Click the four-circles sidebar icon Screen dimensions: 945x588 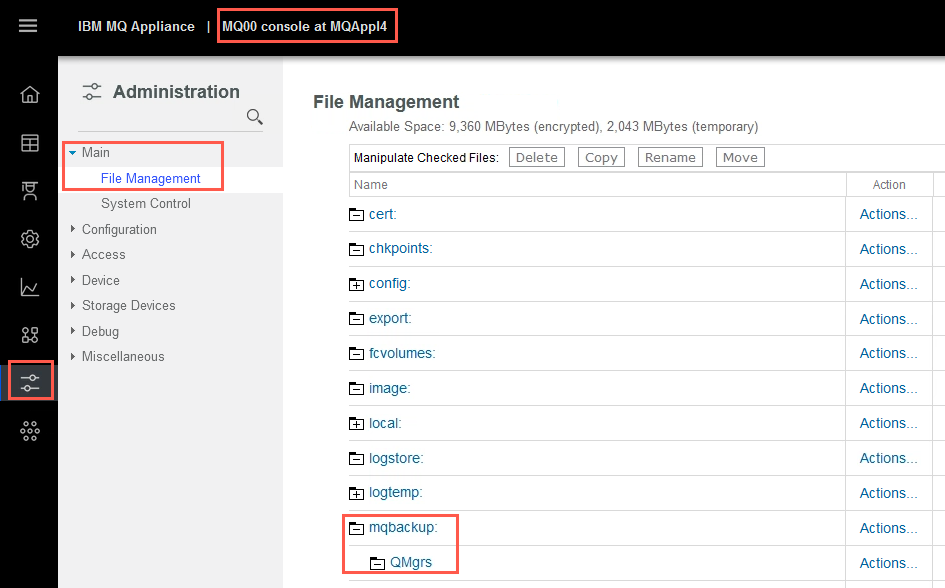(30, 334)
